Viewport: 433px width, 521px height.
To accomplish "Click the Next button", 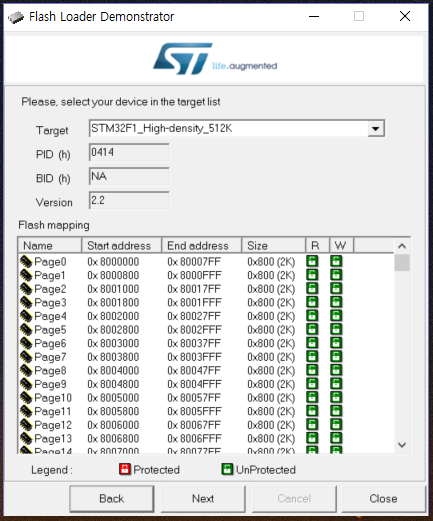I will point(203,499).
